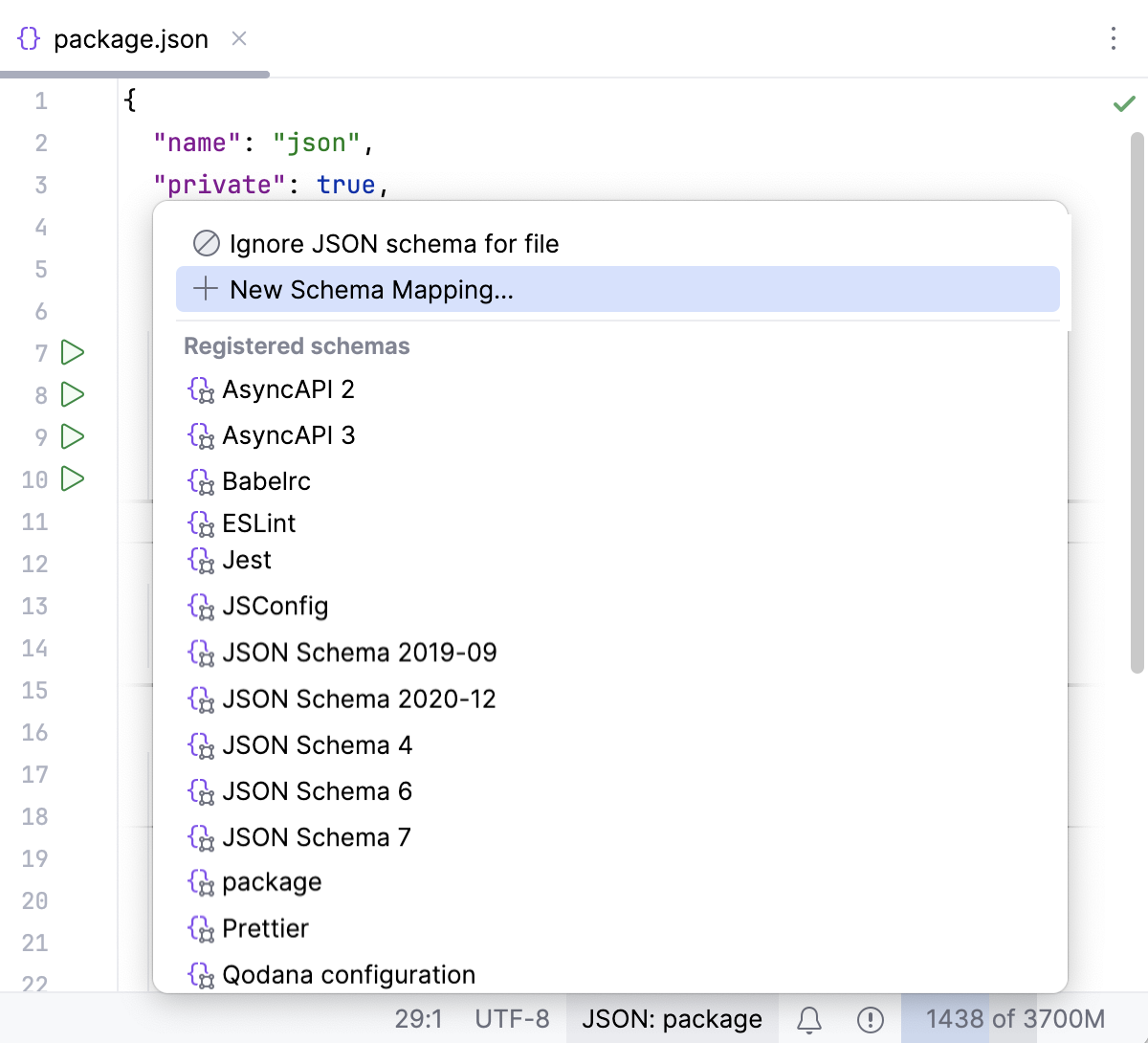This screenshot has height=1043, width=1148.
Task: Click the AsyncAPI 2 schema icon
Action: [x=201, y=389]
